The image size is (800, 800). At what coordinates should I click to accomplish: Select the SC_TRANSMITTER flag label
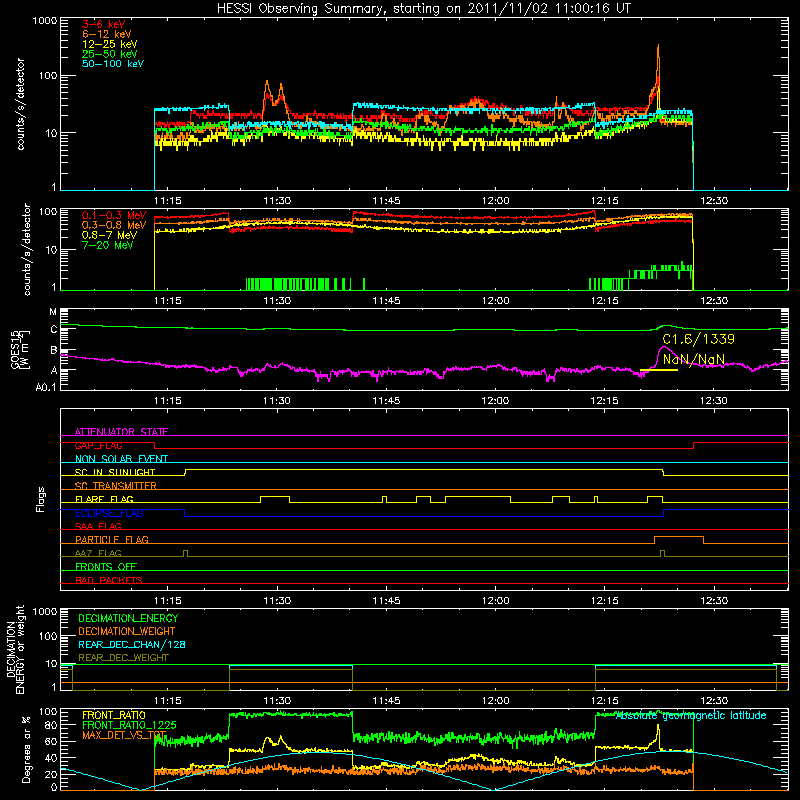point(116,485)
